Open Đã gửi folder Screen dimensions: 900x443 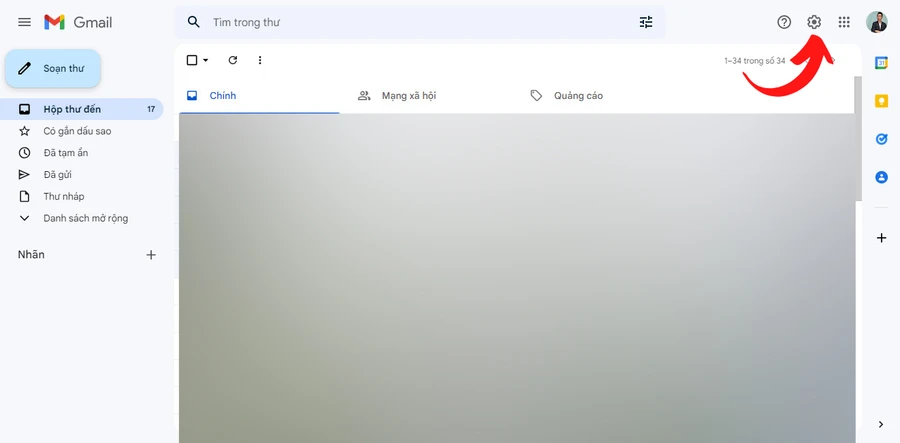(82, 174)
